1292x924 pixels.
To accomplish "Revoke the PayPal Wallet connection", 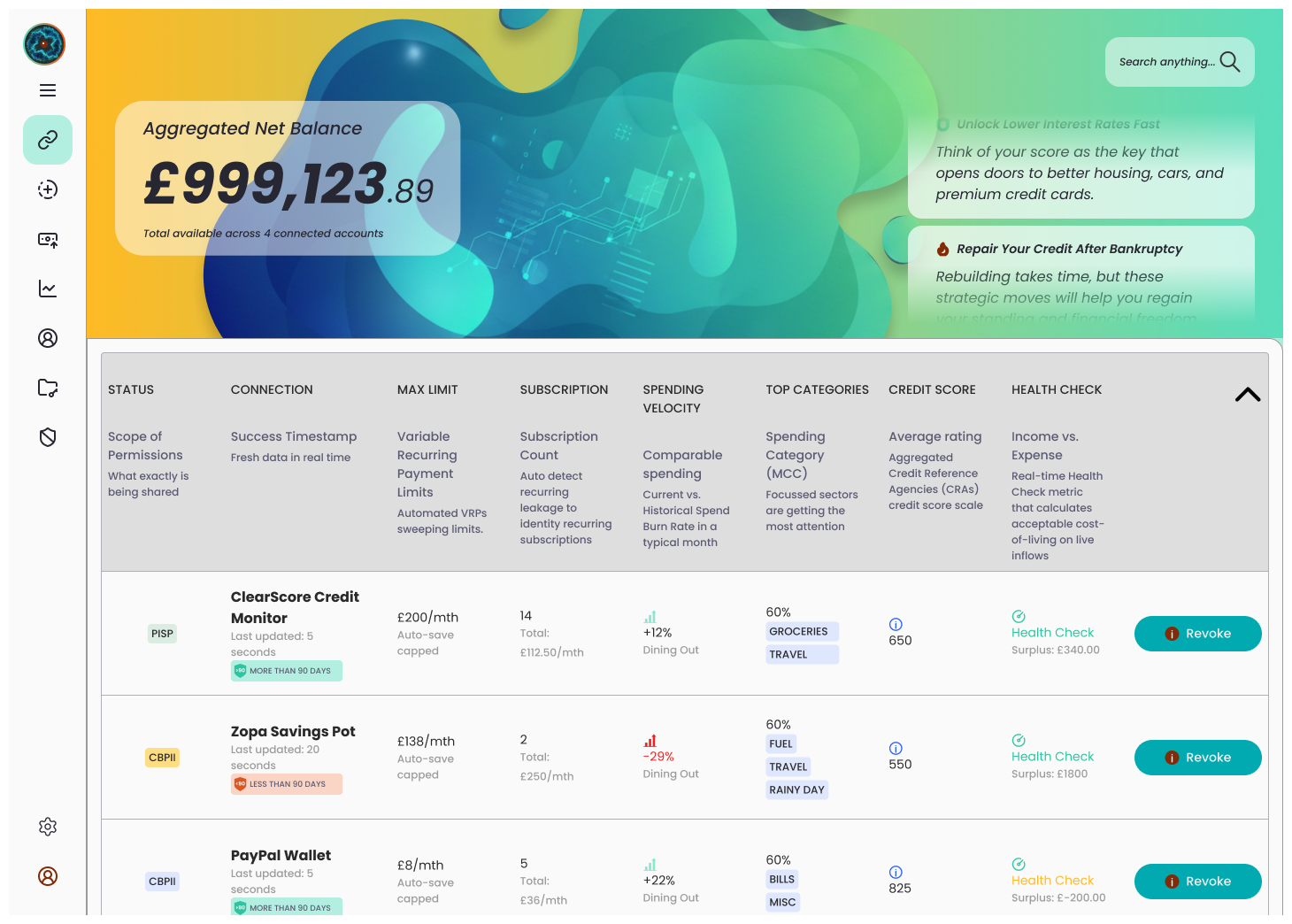I will click(x=1197, y=882).
